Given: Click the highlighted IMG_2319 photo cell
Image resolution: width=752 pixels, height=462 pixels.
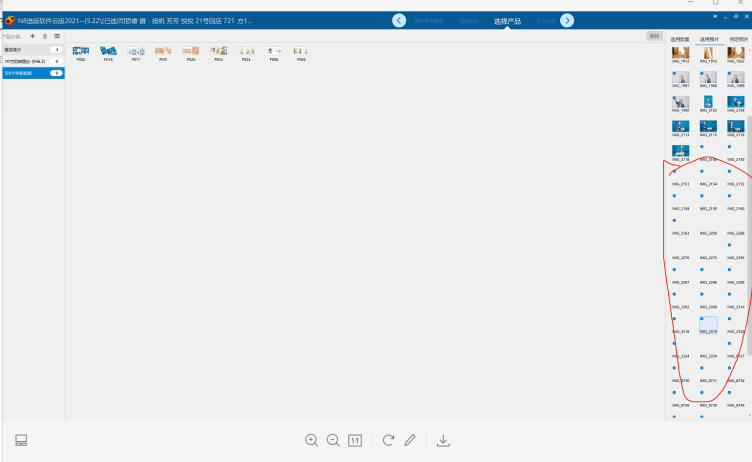Looking at the screenshot, I should [708, 325].
